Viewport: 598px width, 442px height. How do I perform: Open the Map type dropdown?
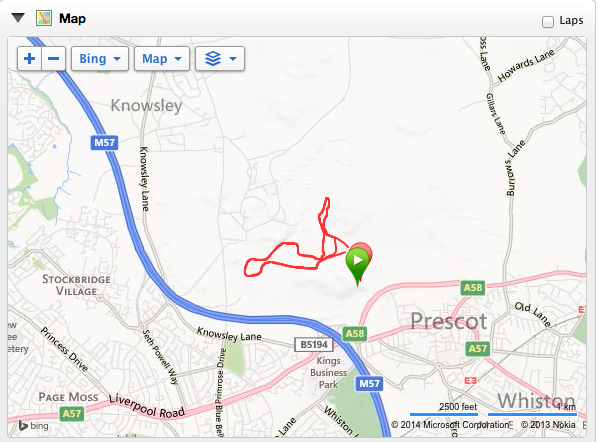click(x=162, y=58)
